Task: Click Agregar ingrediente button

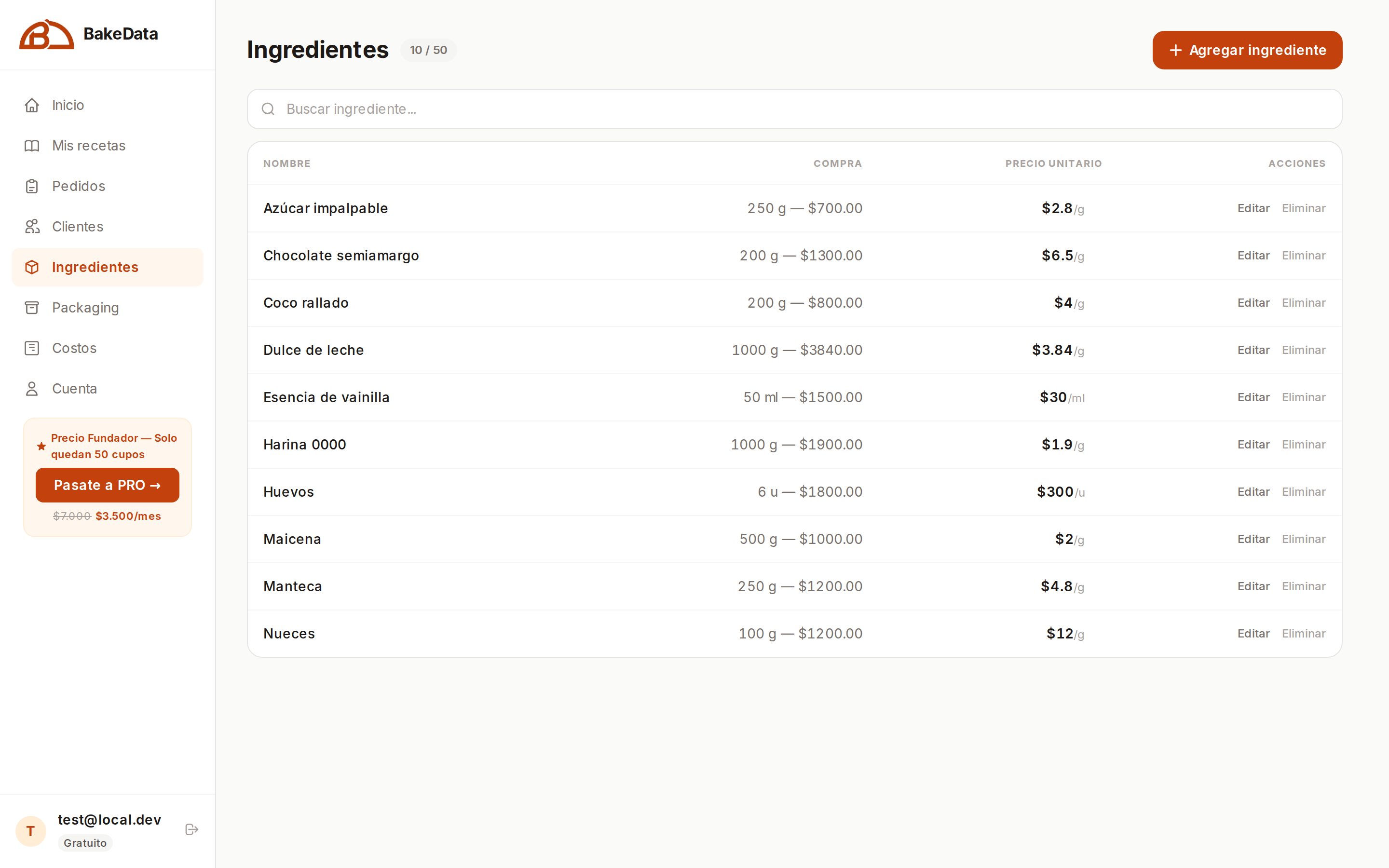Action: click(1247, 51)
